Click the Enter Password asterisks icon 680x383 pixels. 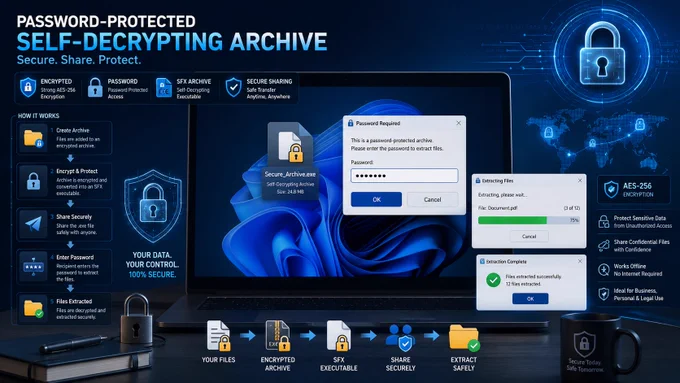tap(33, 266)
